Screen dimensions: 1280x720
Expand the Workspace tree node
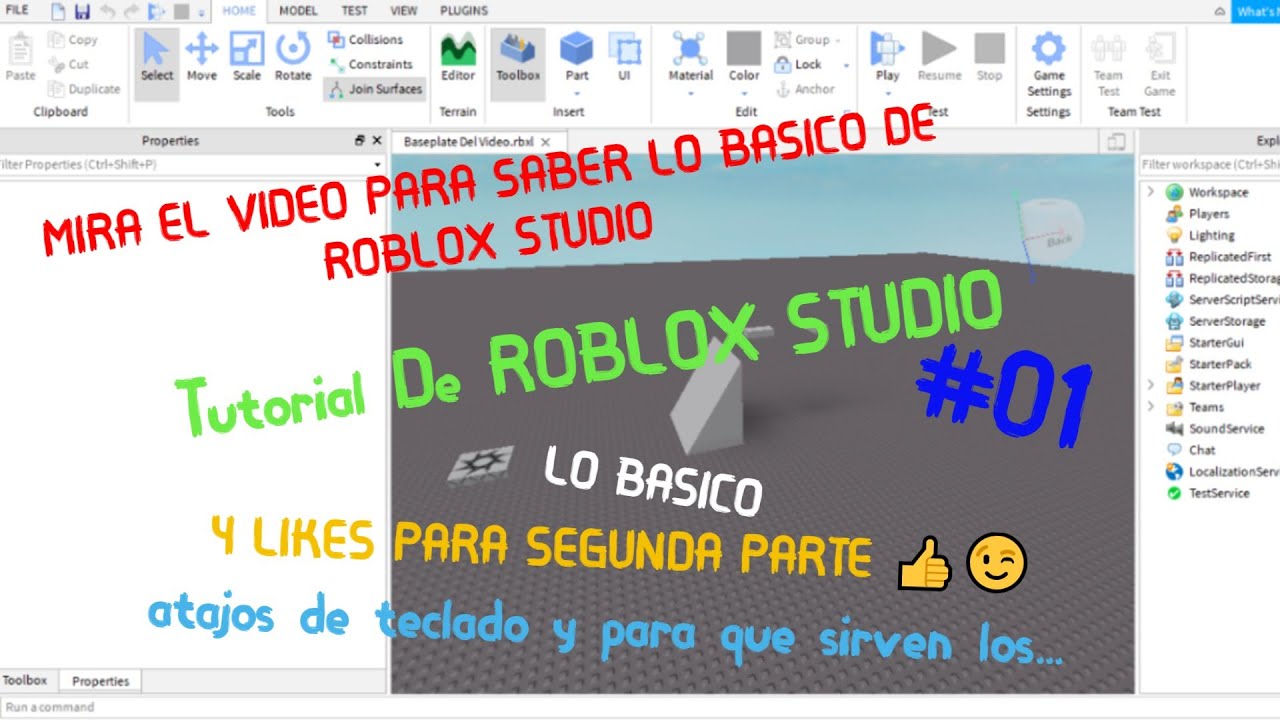tap(1151, 192)
